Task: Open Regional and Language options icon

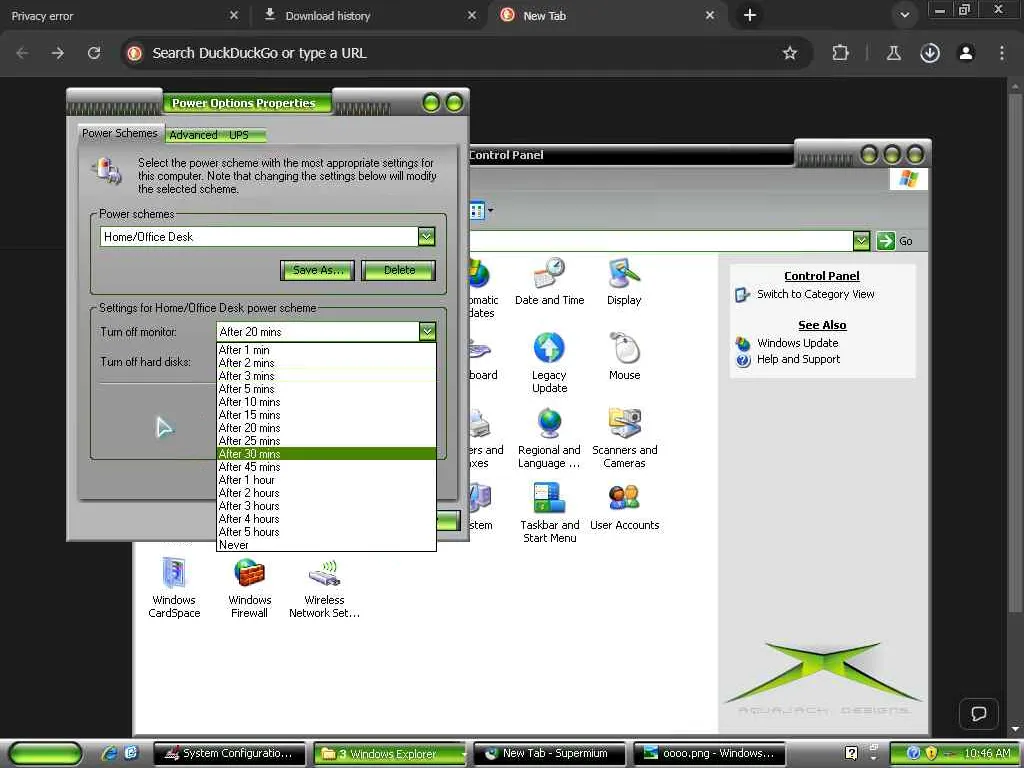Action: point(549,438)
